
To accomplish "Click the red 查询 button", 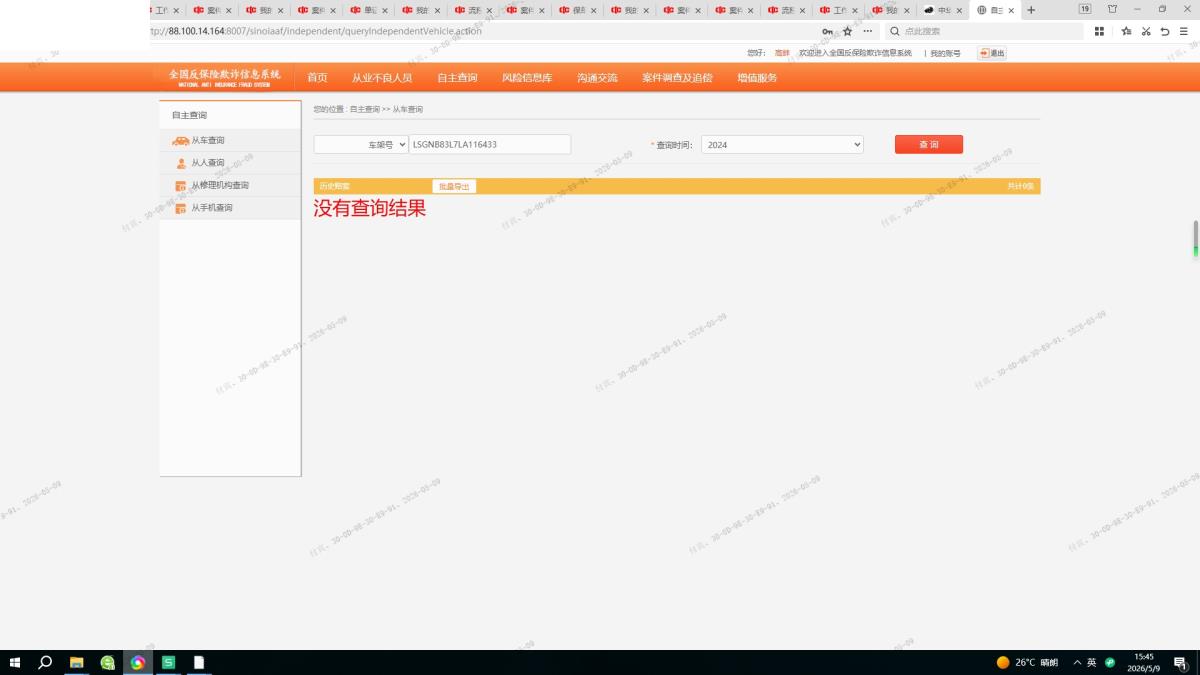I will (x=929, y=145).
